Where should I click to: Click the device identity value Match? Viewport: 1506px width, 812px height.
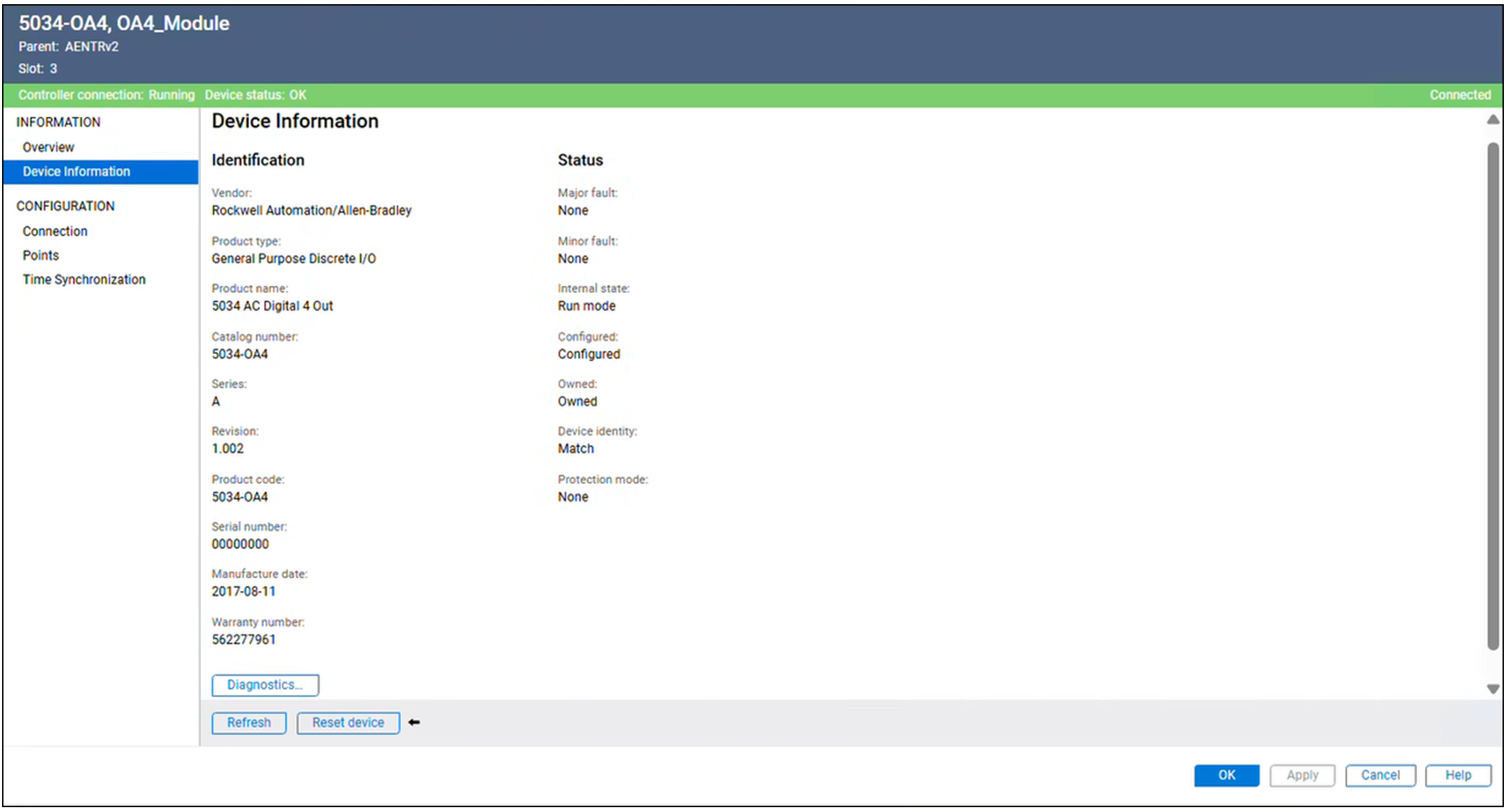[x=576, y=448]
